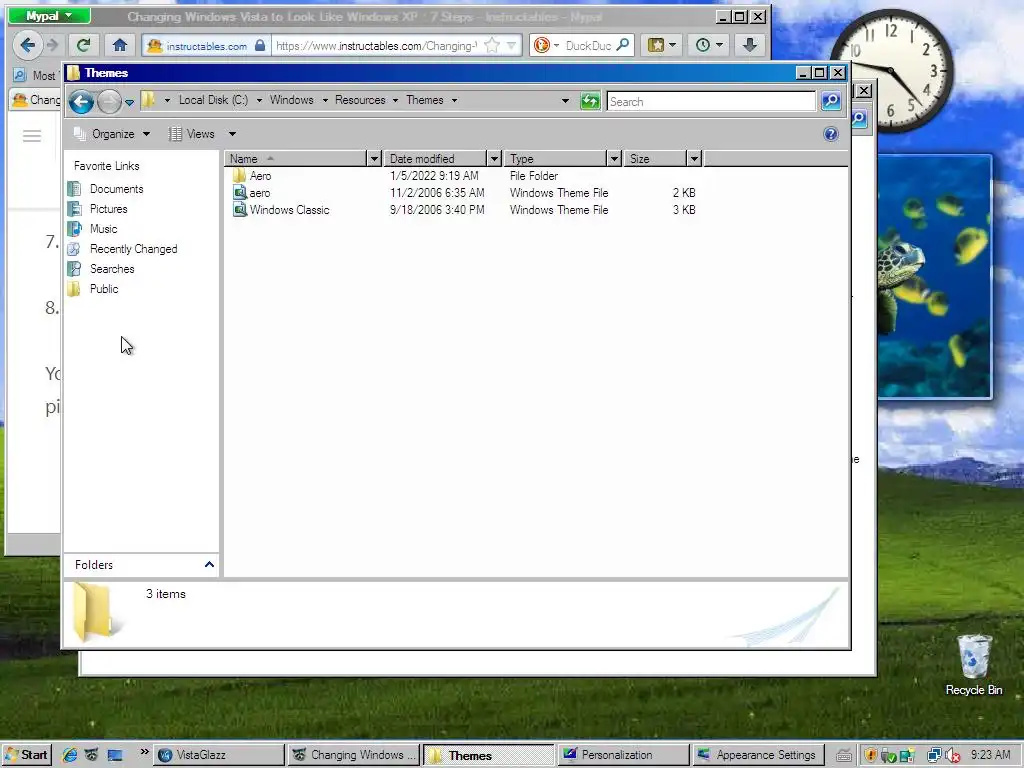Image resolution: width=1024 pixels, height=768 pixels.
Task: Click hamburger menu on Instructables page
Action: pyautogui.click(x=32, y=136)
